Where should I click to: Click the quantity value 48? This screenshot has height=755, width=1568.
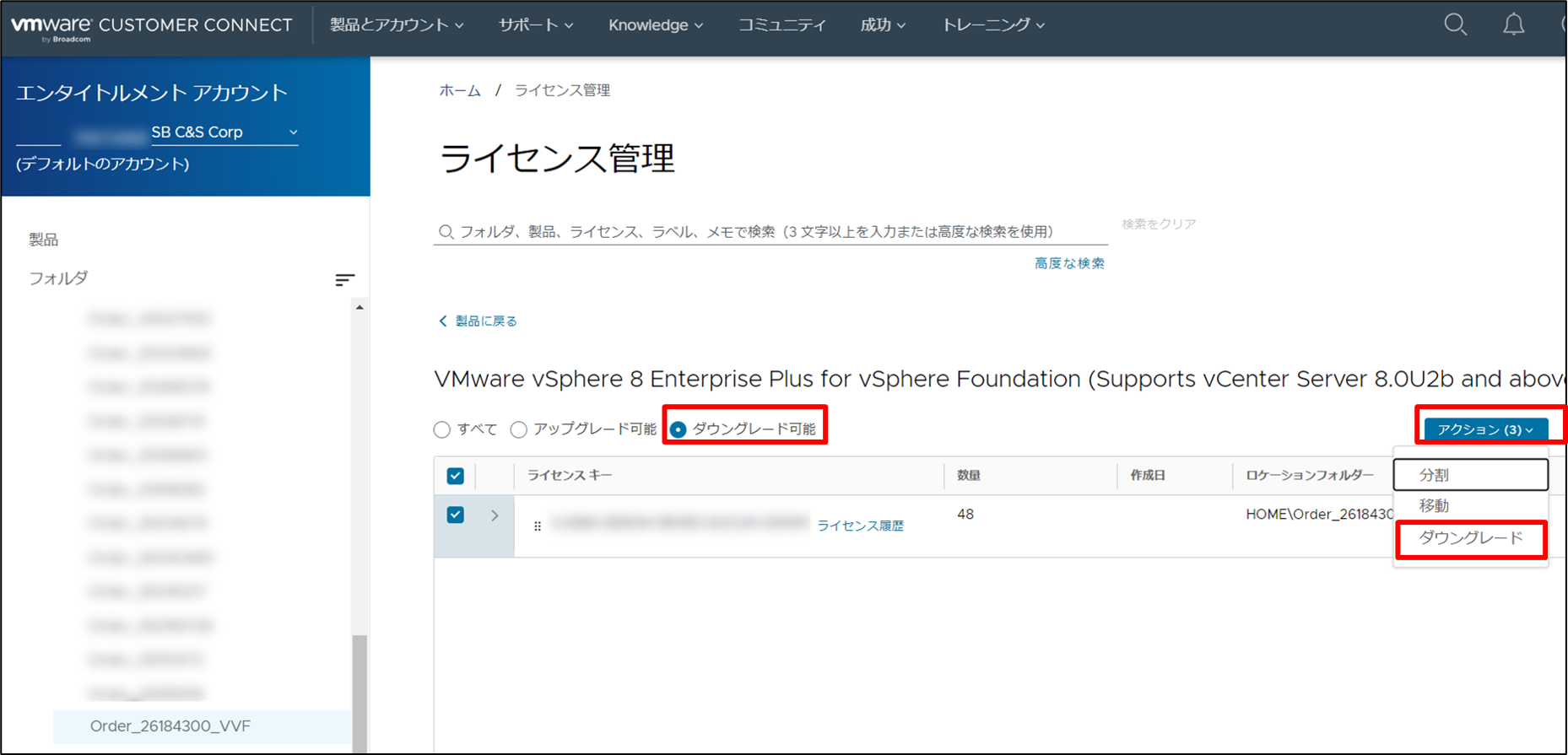coord(965,515)
